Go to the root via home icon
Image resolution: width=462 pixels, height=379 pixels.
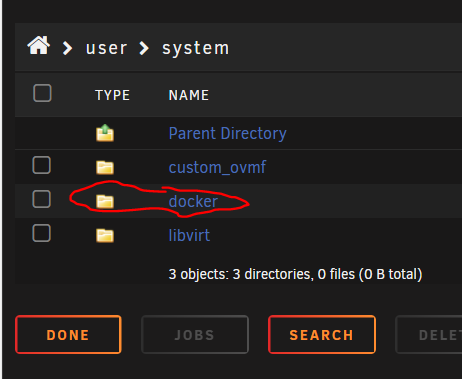point(39,45)
